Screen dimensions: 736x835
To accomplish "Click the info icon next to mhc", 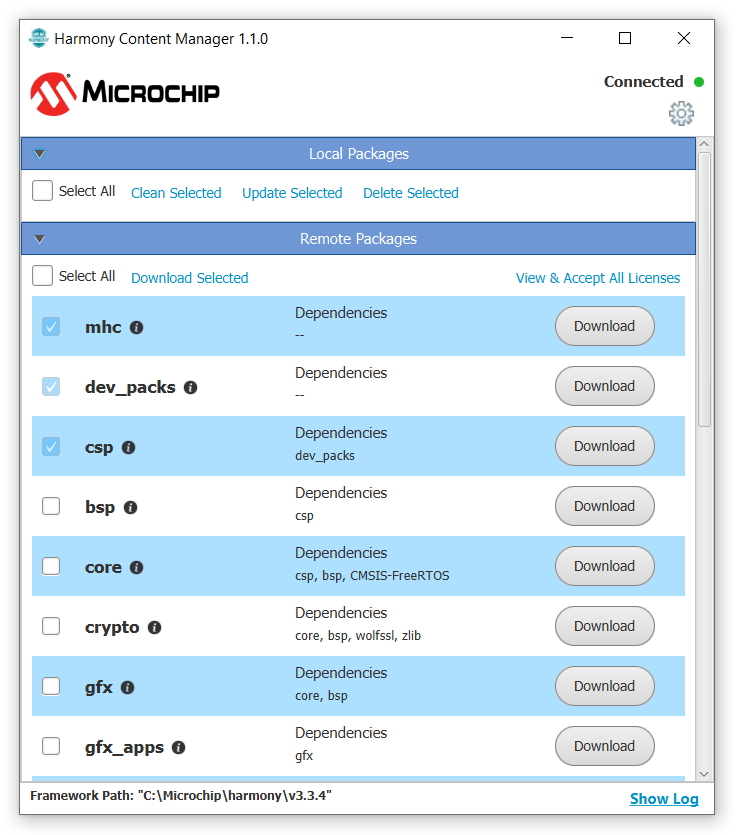I will (x=137, y=327).
